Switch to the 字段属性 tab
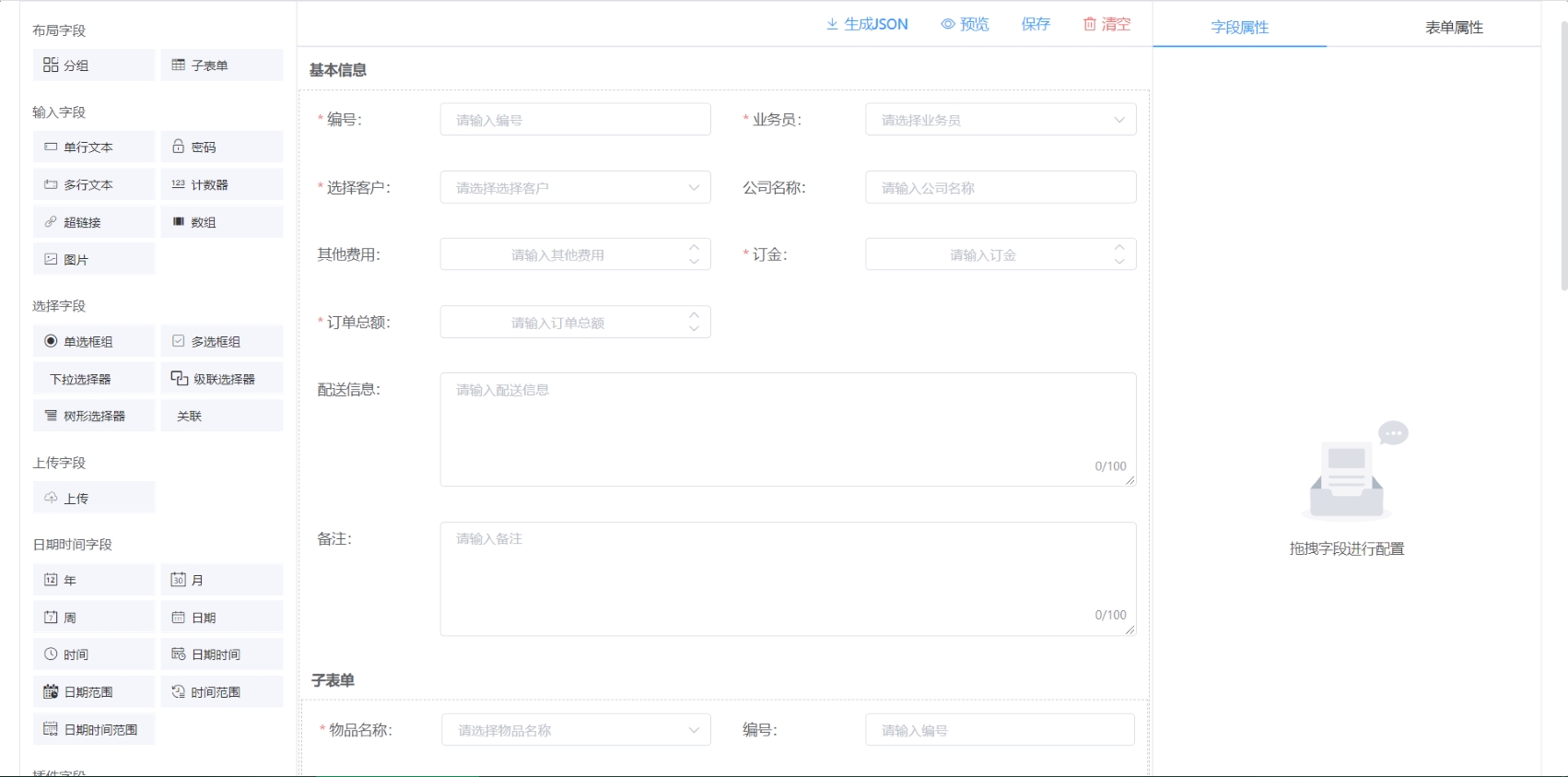 click(1239, 28)
